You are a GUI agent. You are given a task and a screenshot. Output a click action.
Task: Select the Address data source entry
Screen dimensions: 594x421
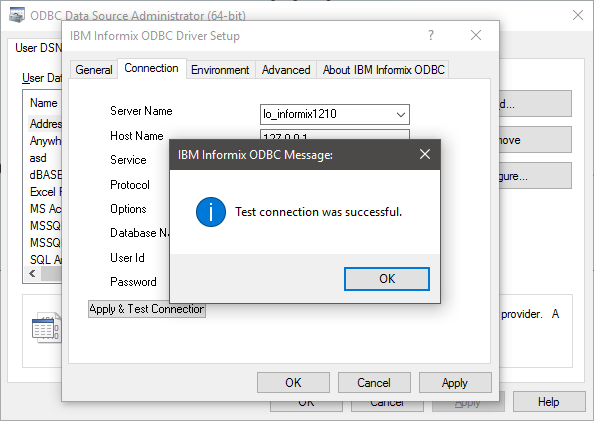[x=45, y=124]
